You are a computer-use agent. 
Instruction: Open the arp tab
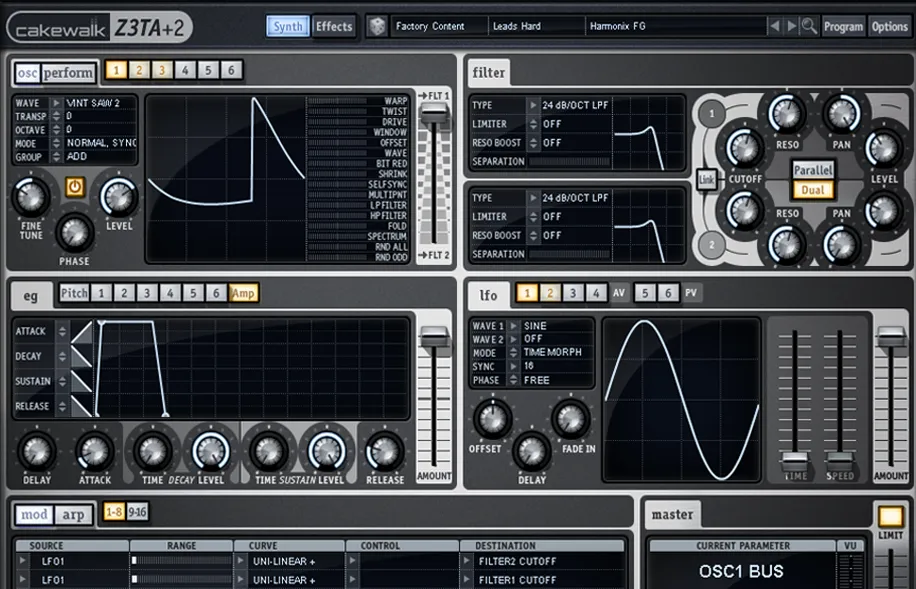tap(73, 515)
